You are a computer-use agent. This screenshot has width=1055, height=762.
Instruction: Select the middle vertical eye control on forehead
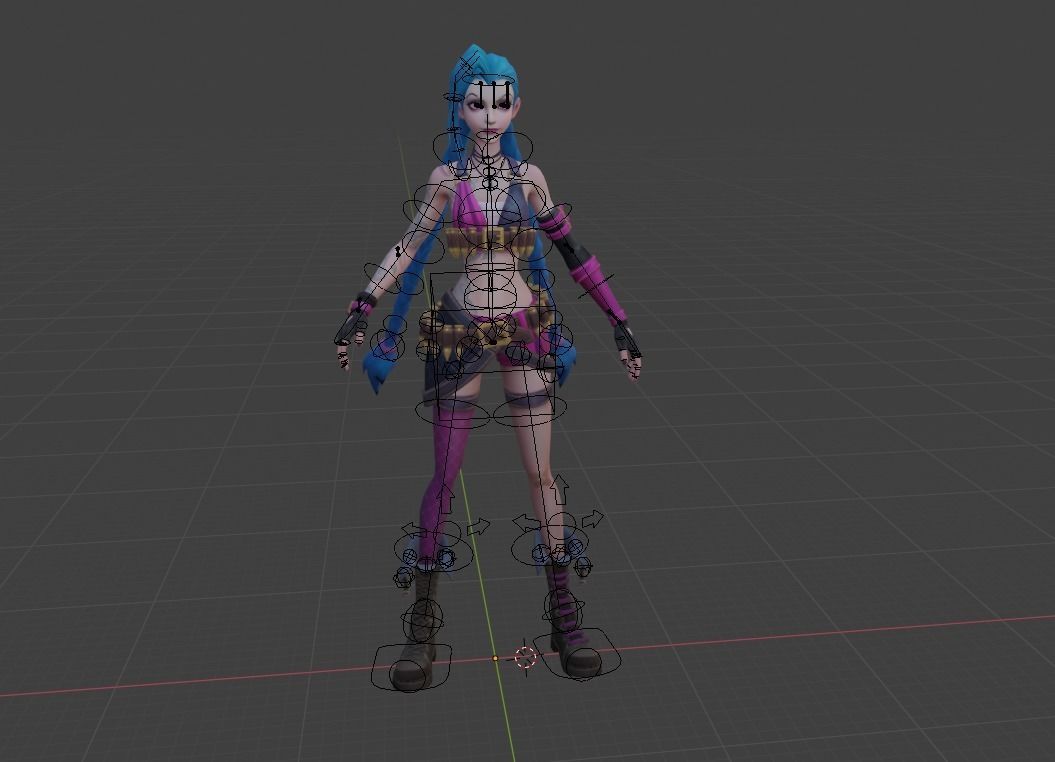coord(495,94)
